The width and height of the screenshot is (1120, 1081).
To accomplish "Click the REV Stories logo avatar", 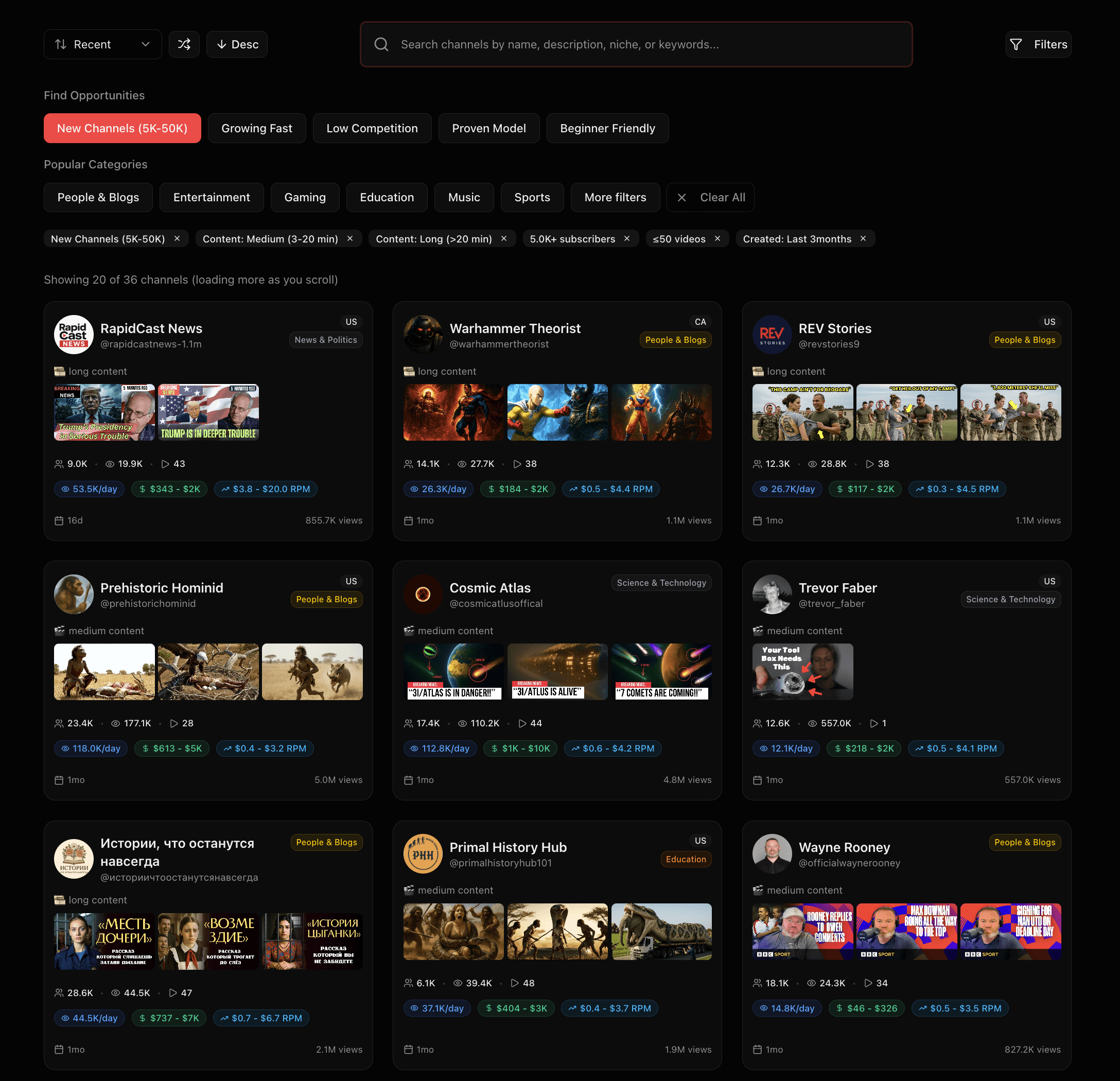I will pos(772,335).
